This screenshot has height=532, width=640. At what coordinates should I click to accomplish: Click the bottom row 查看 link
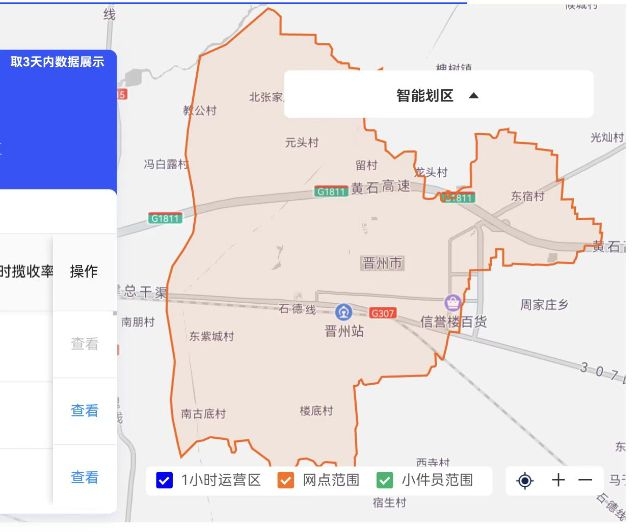point(84,477)
